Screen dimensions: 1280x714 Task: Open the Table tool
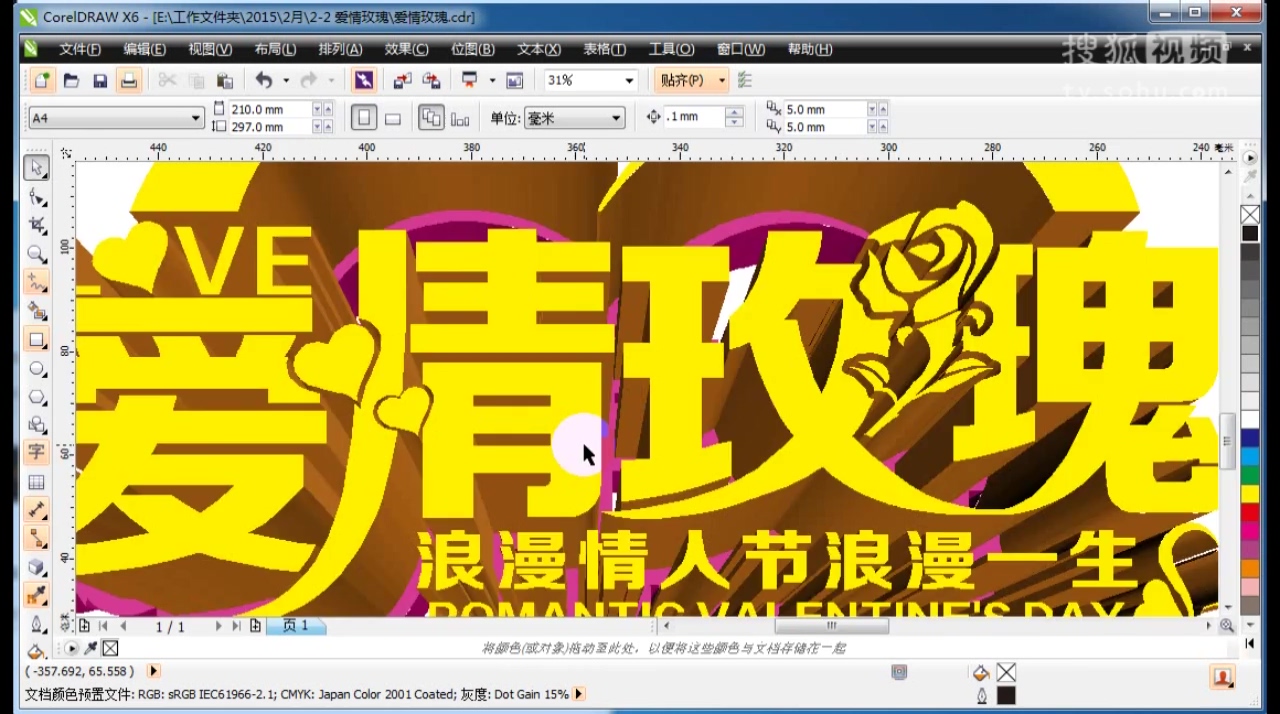tap(37, 482)
